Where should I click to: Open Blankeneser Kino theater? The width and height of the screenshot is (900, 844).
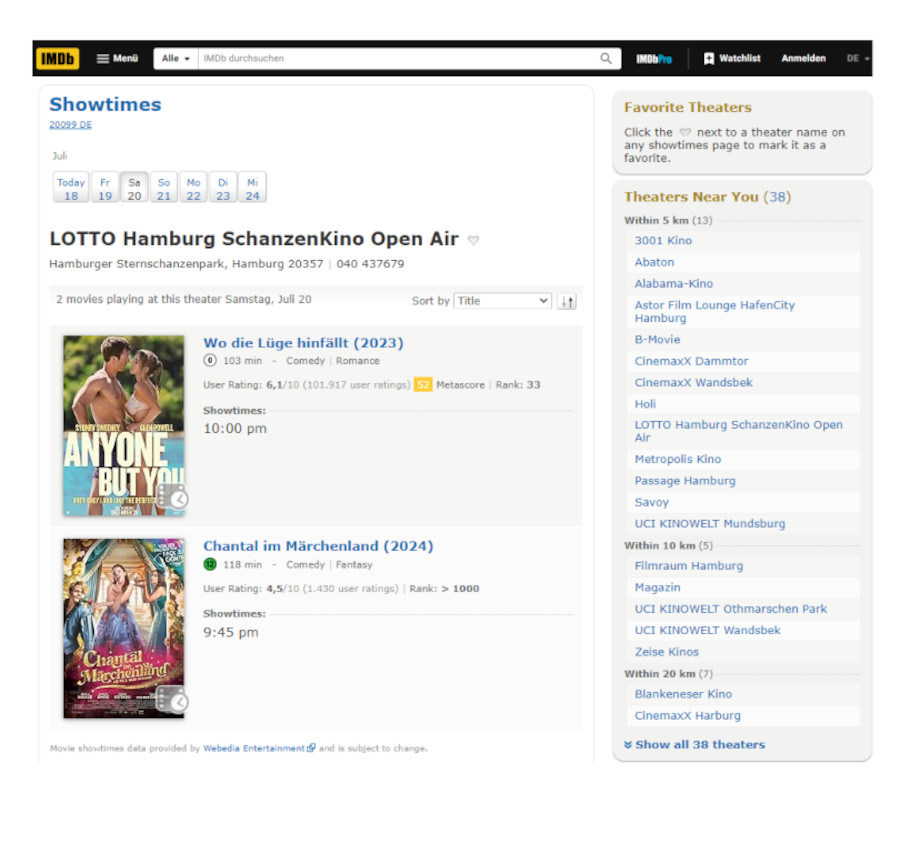coord(683,694)
